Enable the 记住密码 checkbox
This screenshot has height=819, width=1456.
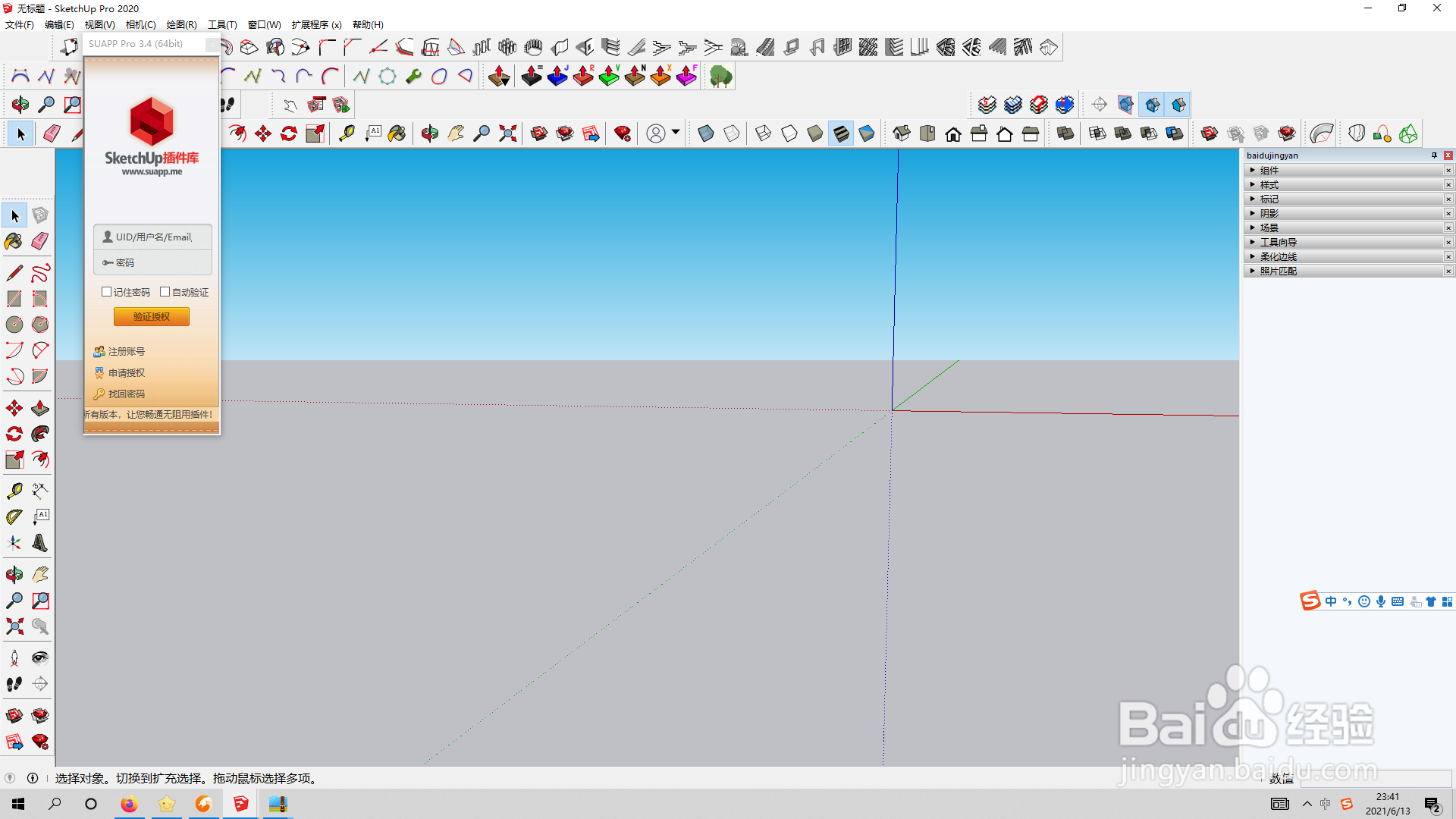pos(107,292)
